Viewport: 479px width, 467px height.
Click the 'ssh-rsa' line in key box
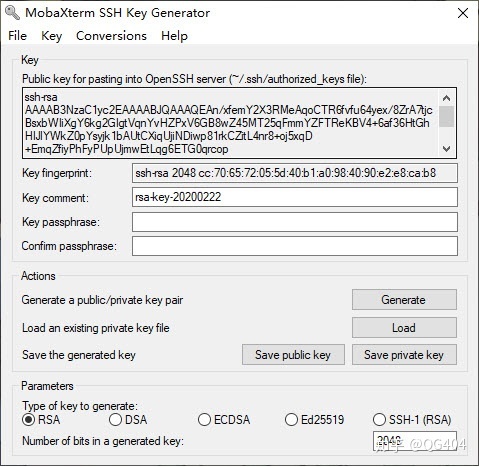tap(41, 97)
